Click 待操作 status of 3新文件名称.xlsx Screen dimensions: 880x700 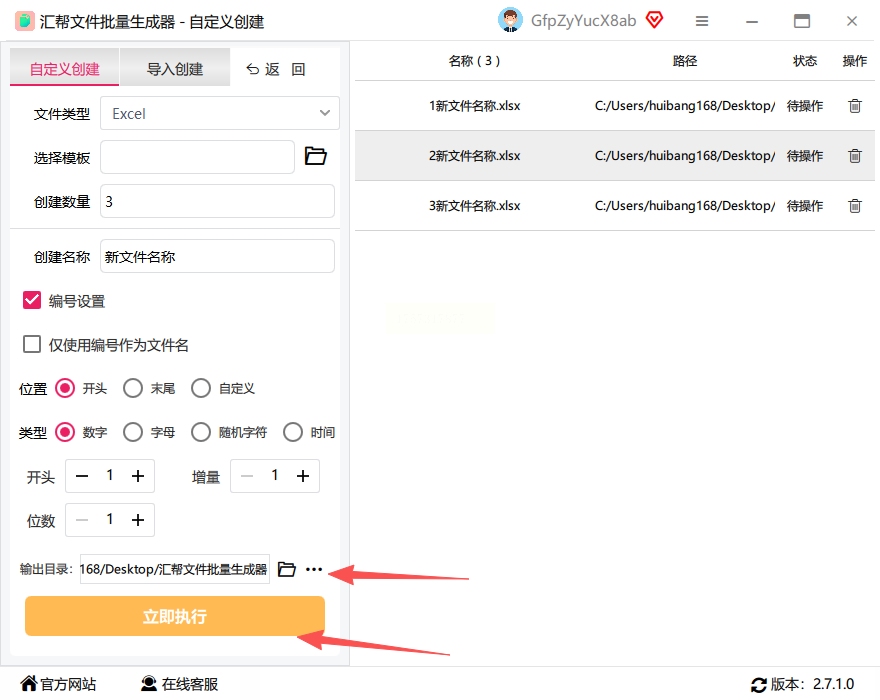point(805,205)
